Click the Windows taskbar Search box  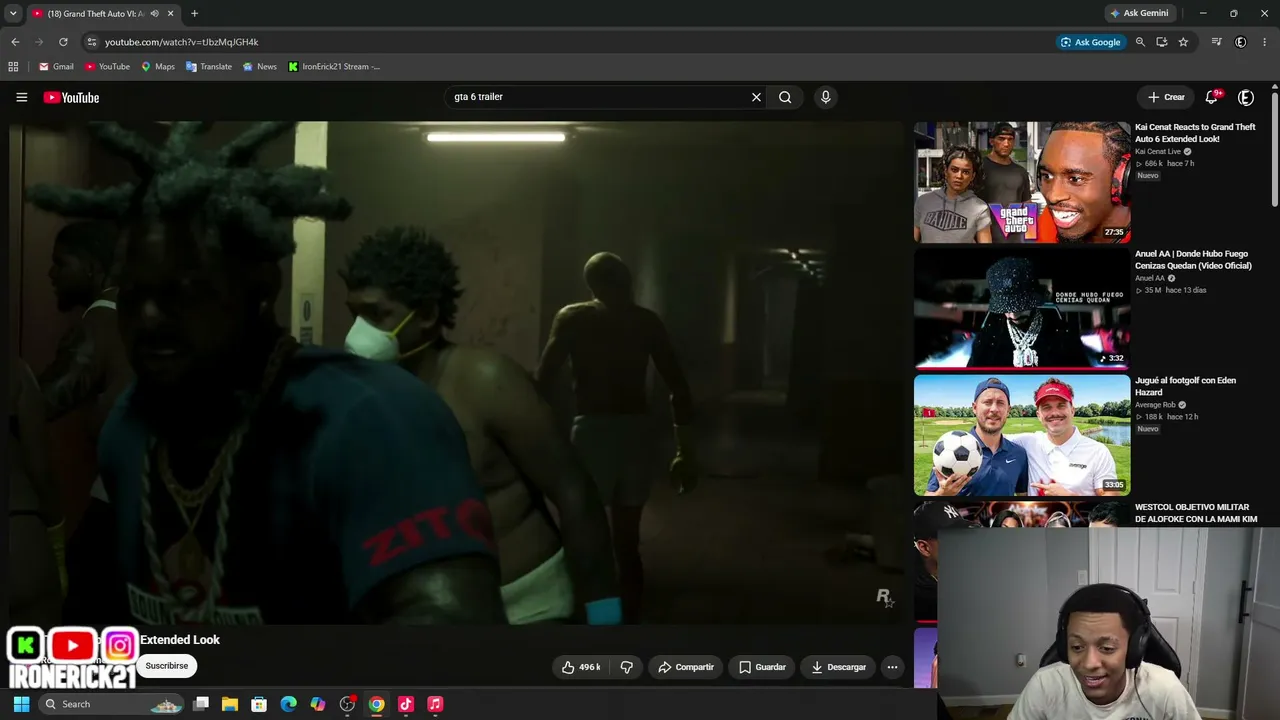pyautogui.click(x=111, y=704)
